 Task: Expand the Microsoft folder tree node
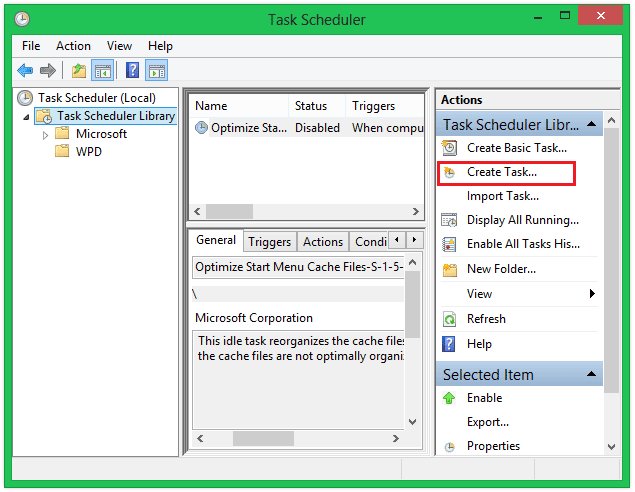click(45, 135)
